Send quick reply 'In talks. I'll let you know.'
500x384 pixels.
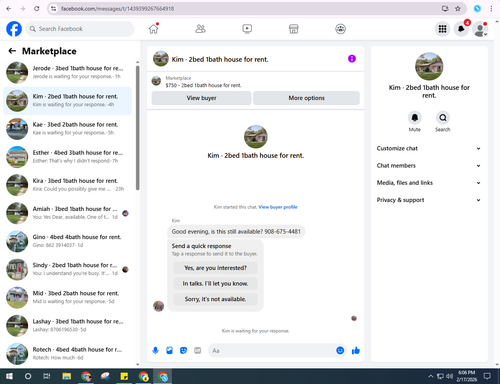pyautogui.click(x=215, y=284)
